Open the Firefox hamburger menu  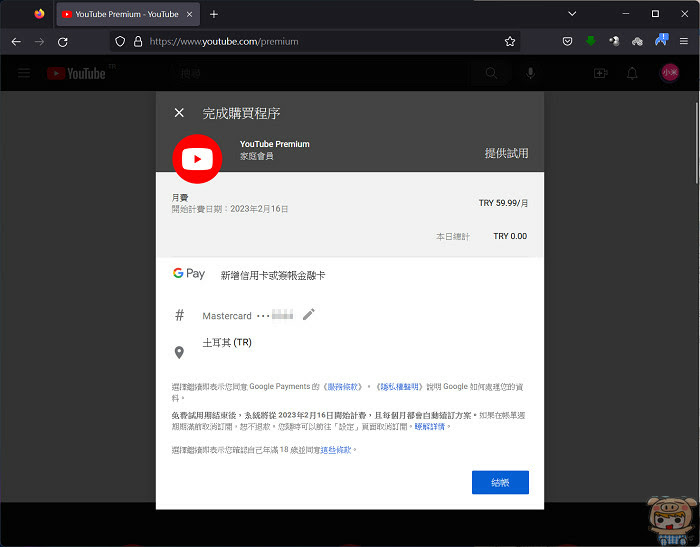click(x=683, y=41)
